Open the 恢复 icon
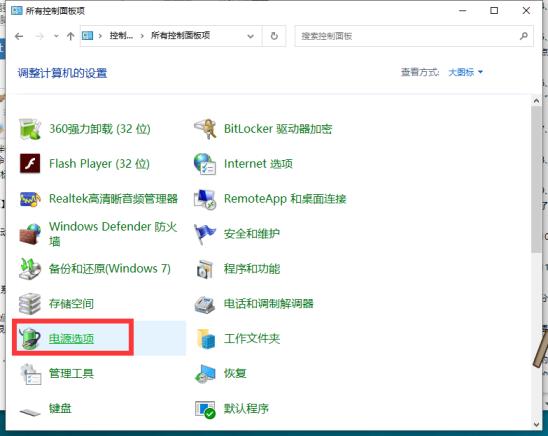 [205, 373]
